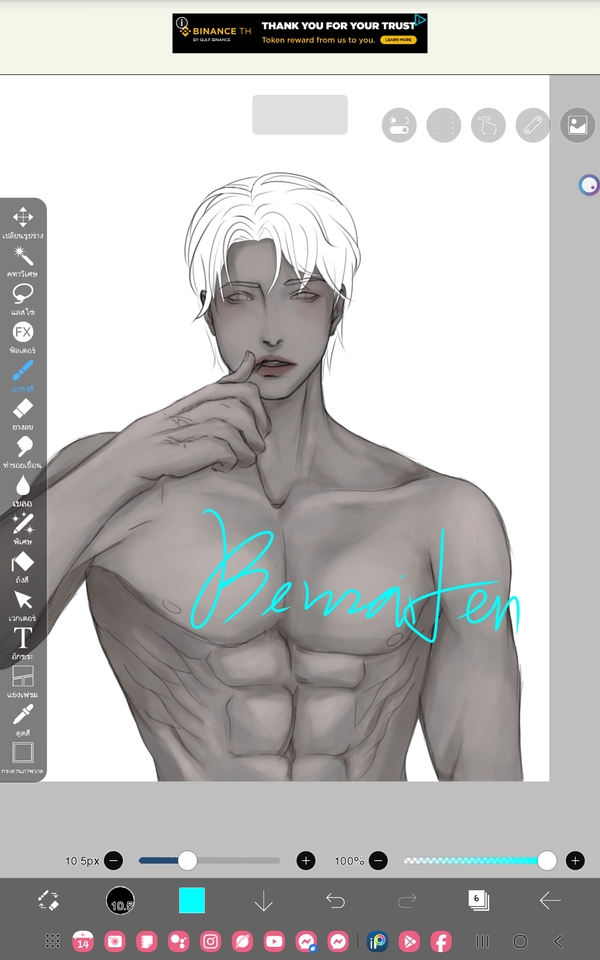Open the toggle switches settings button
This screenshot has width=600, height=960.
click(399, 125)
